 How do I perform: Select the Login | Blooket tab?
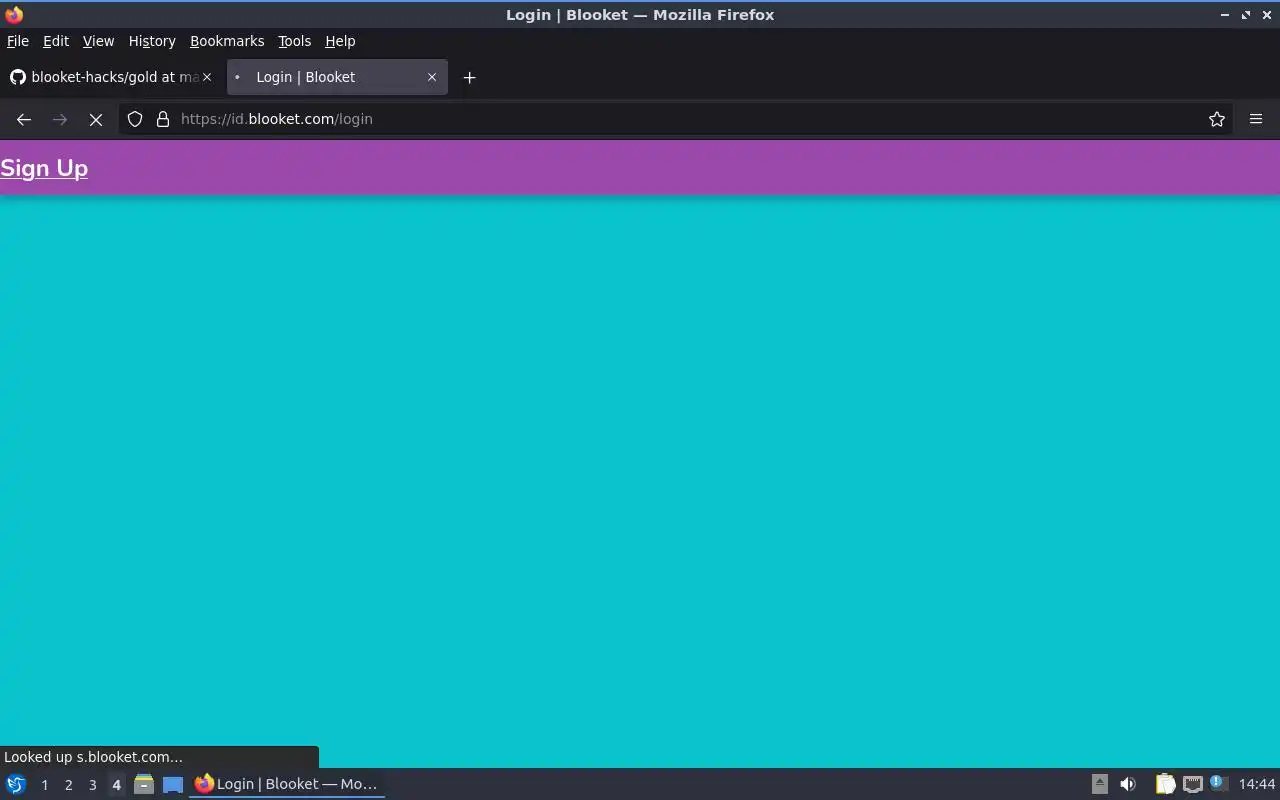337,77
